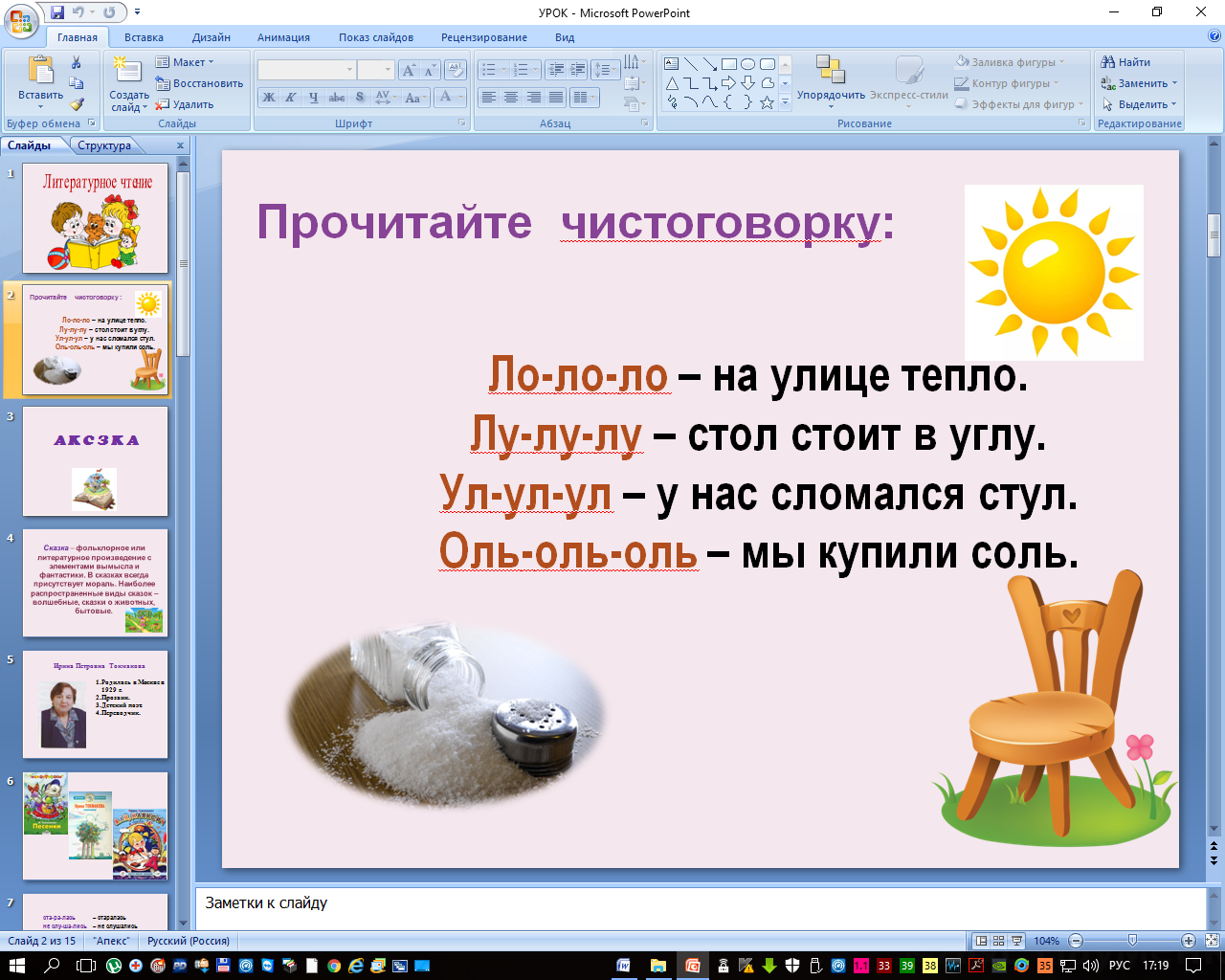Switch to Slide Sorter view in status bar
Screen dimensions: 1225x980
(x=998, y=941)
